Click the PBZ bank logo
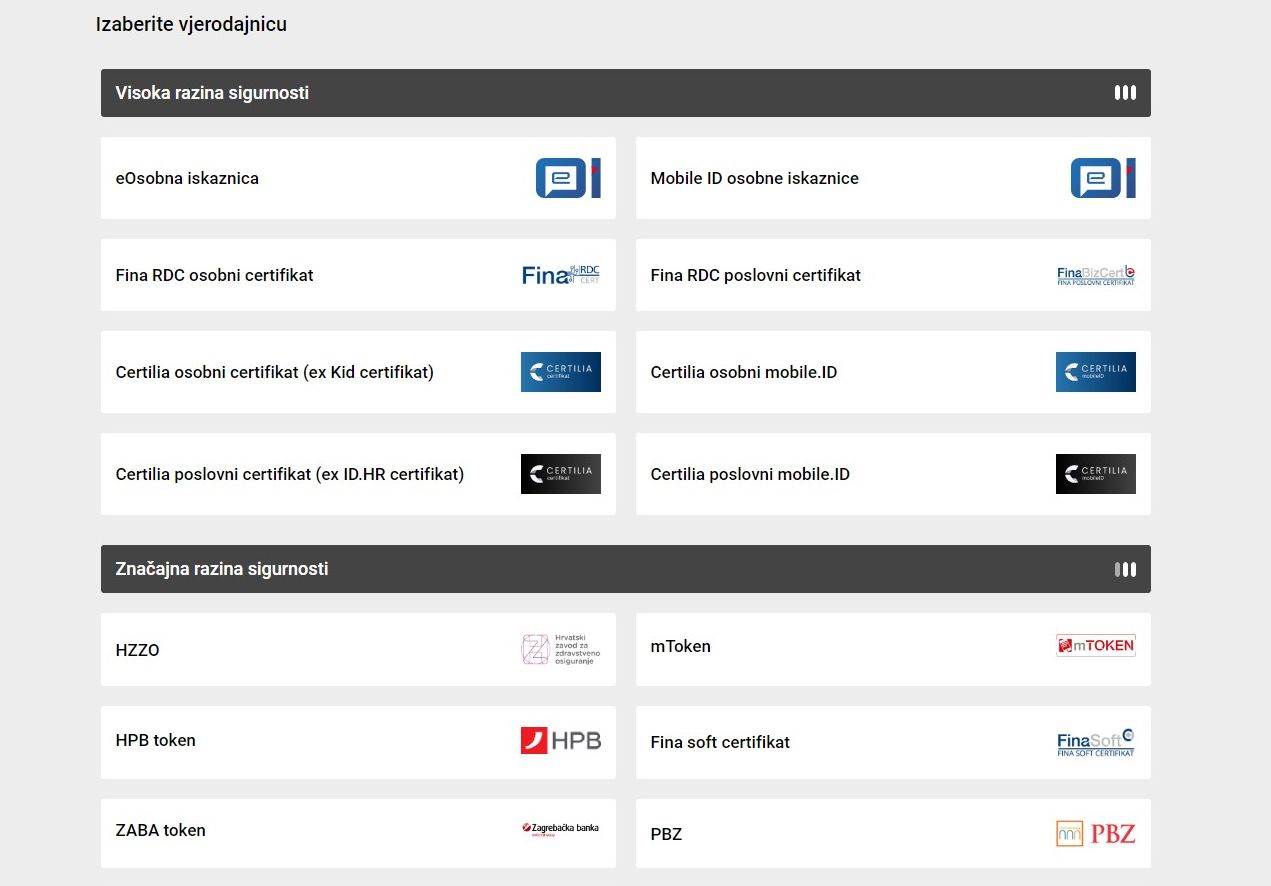This screenshot has height=886, width=1271. click(x=1095, y=833)
